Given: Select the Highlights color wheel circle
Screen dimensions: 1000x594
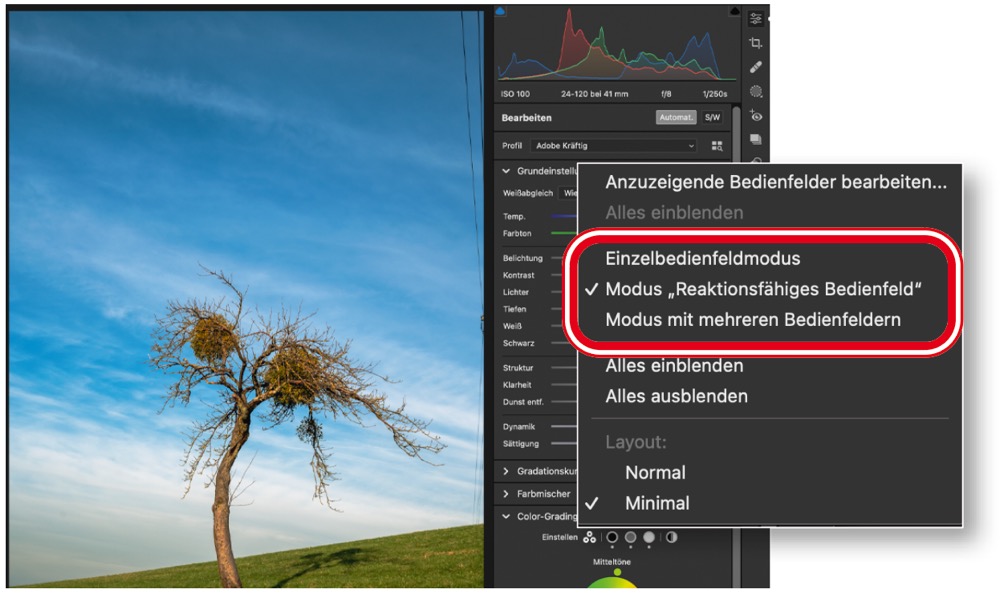Looking at the screenshot, I should tap(649, 537).
